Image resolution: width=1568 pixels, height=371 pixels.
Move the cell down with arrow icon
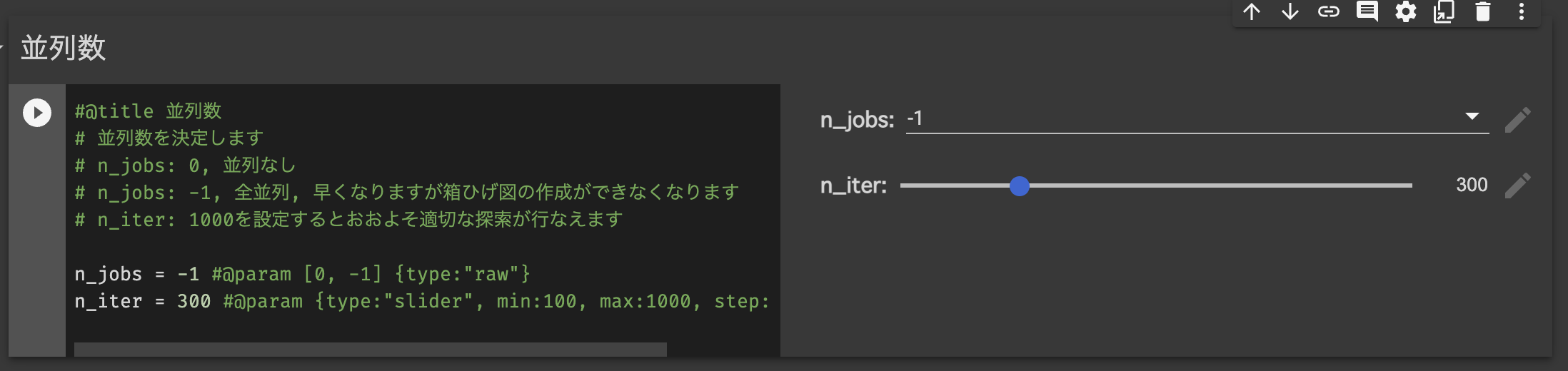pyautogui.click(x=1290, y=12)
